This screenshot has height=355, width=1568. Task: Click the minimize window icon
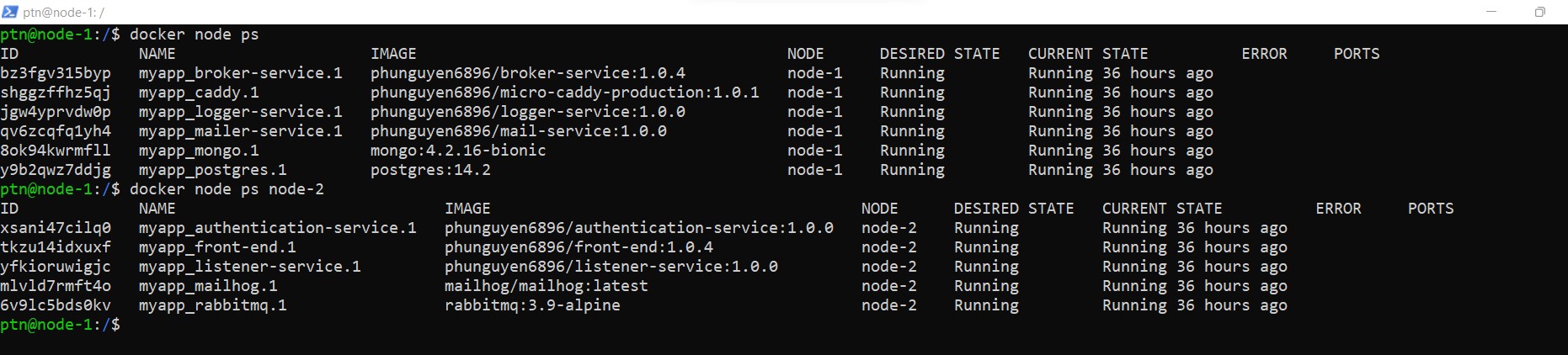(x=1491, y=12)
